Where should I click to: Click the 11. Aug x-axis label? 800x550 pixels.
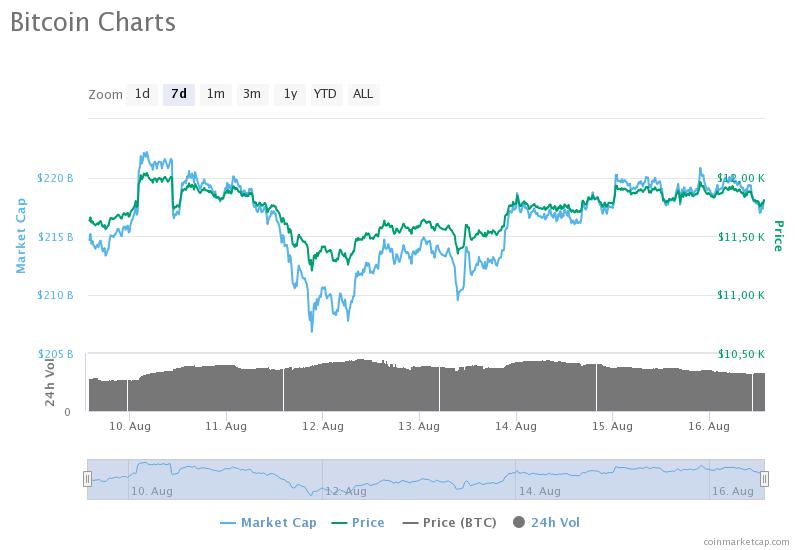[226, 426]
